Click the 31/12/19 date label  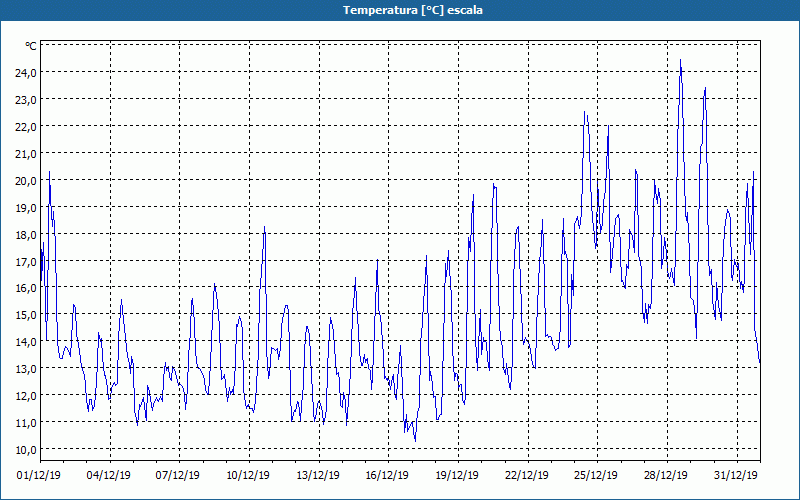[x=736, y=475]
